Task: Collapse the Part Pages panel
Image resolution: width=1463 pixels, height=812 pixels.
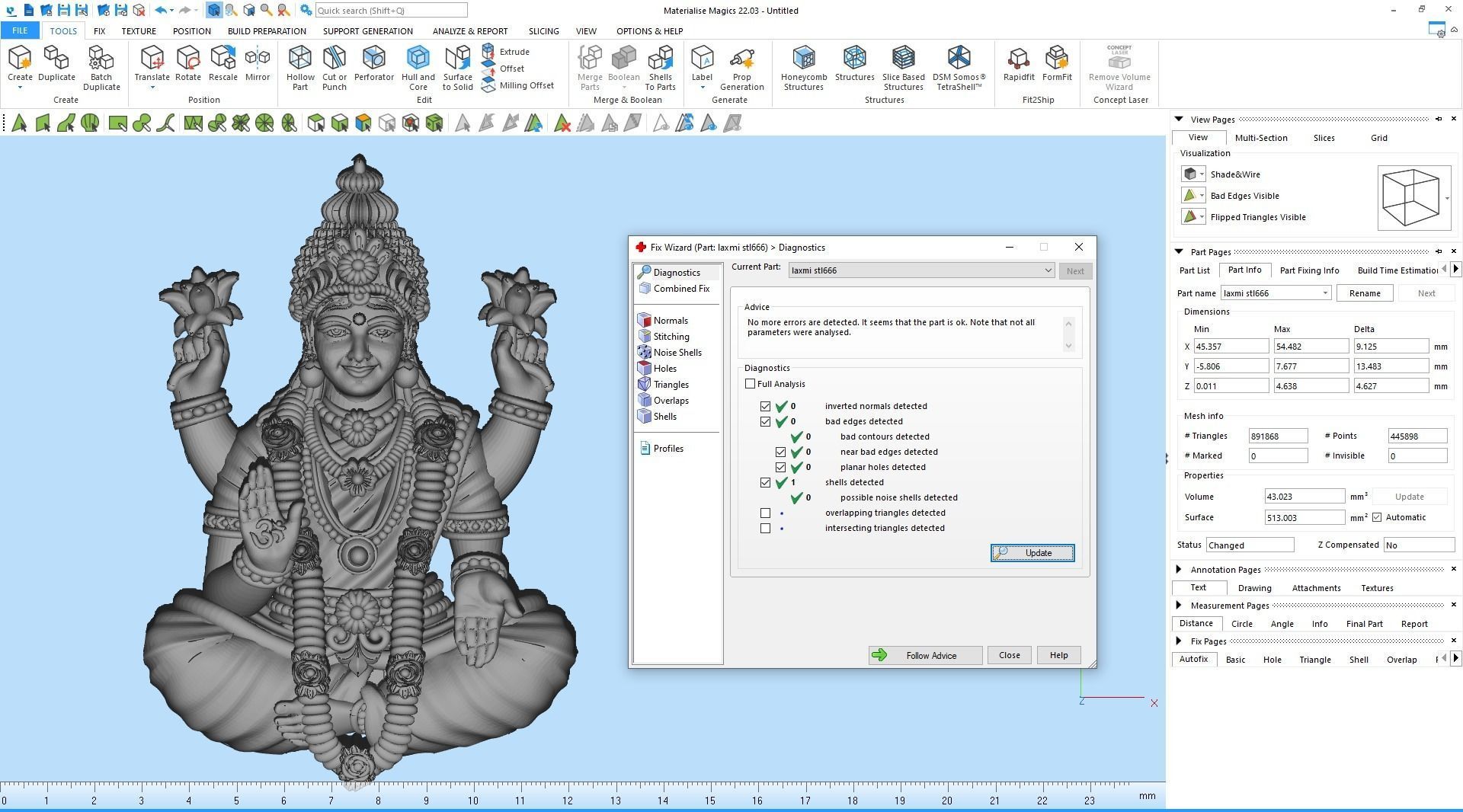Action: (1179, 252)
